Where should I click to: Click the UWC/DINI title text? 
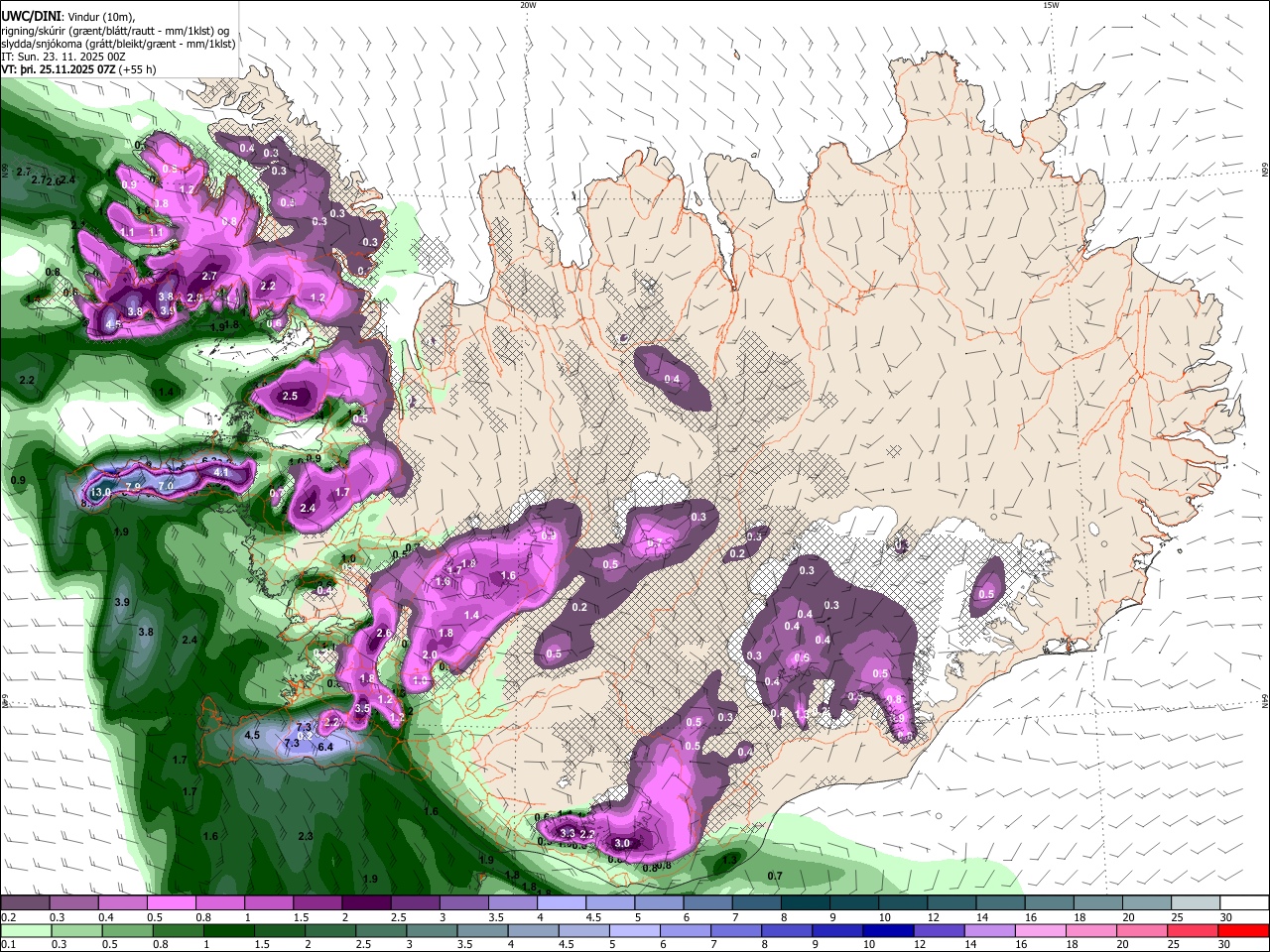[31, 15]
